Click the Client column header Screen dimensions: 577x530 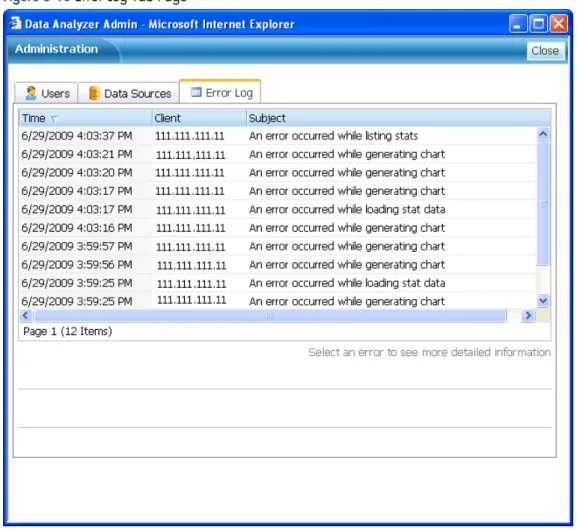click(199, 118)
